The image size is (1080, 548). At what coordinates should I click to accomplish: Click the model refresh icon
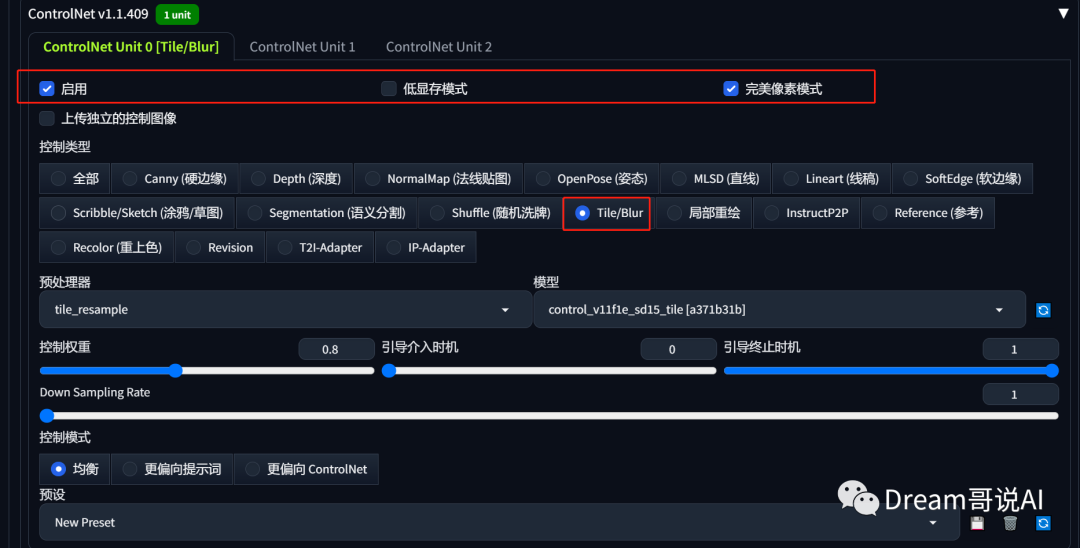tap(1043, 310)
